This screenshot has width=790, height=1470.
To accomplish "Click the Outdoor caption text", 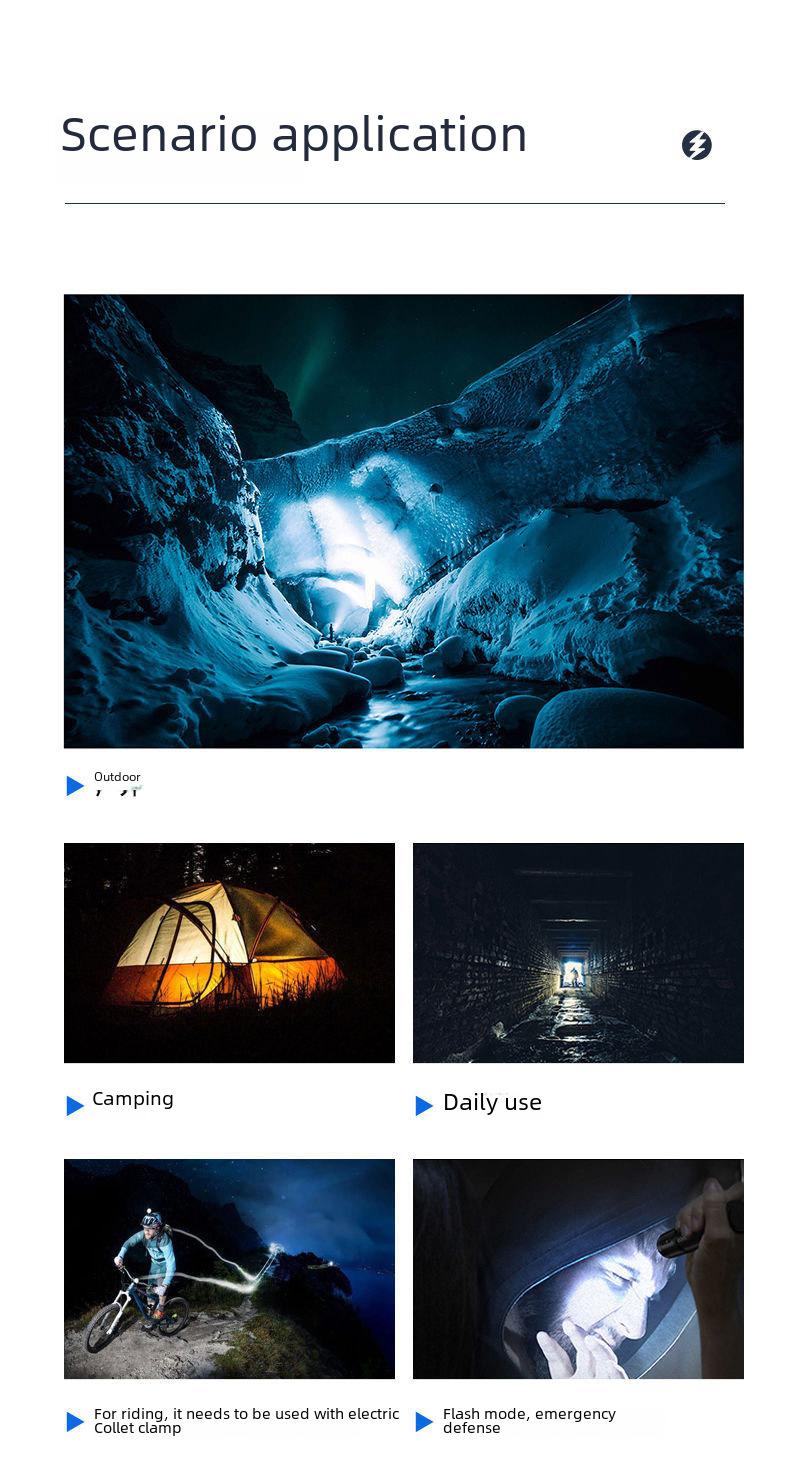I will click(x=117, y=777).
